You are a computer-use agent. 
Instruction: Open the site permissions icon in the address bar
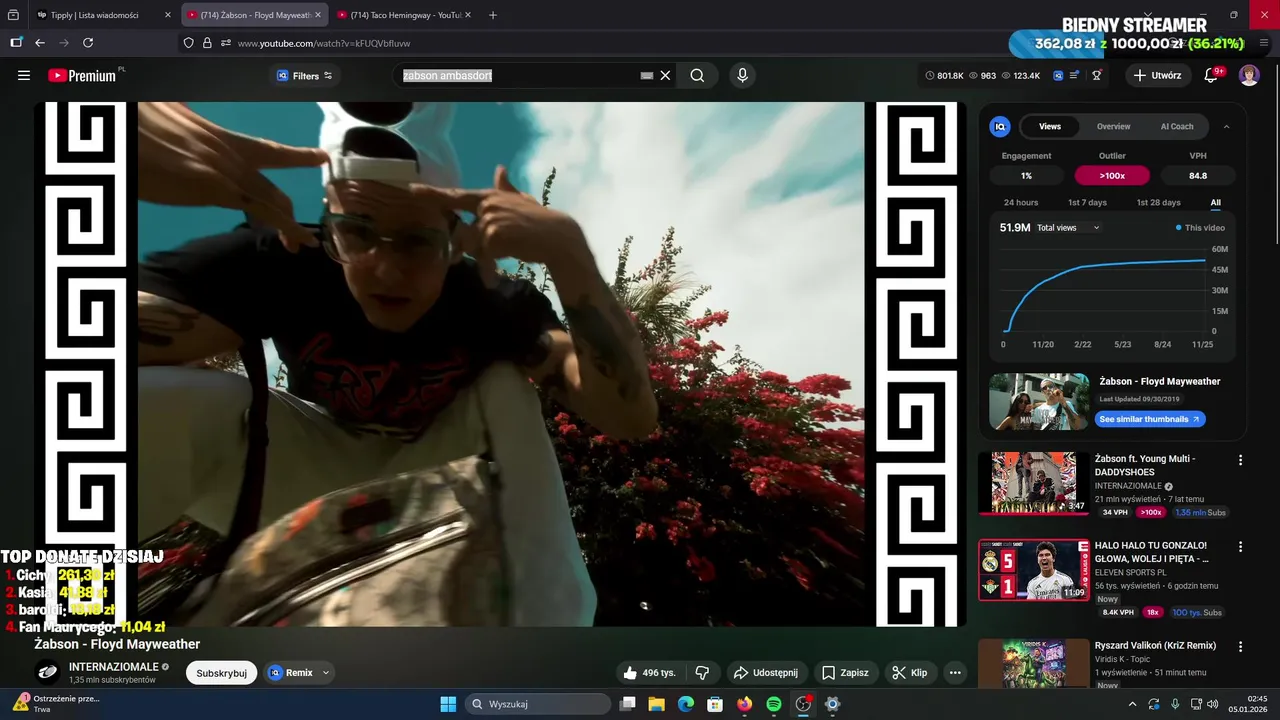226,43
